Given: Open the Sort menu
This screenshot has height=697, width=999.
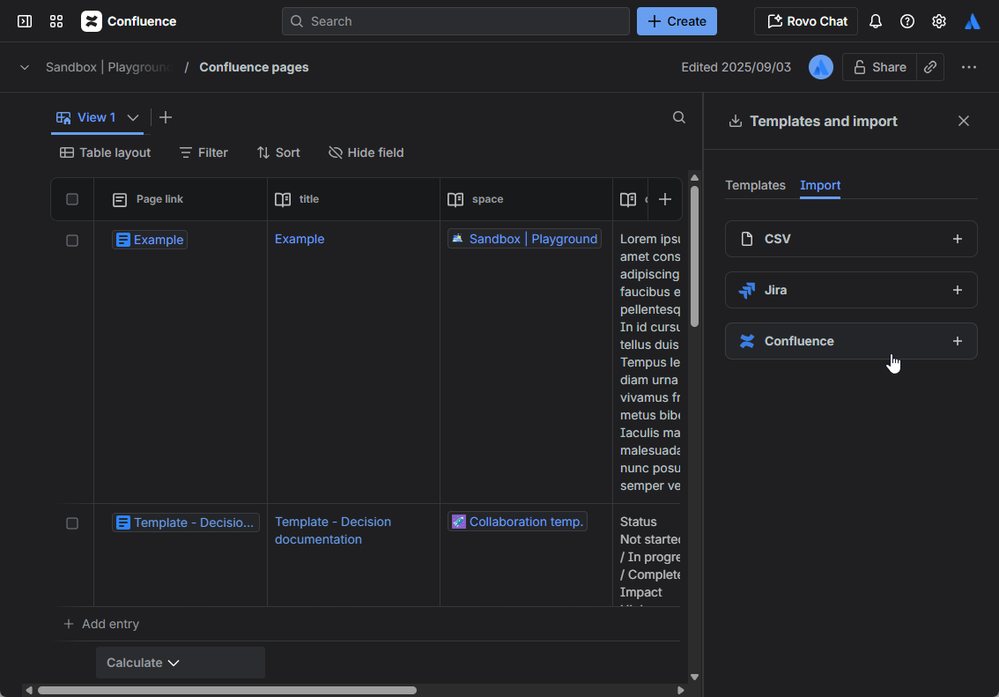Looking at the screenshot, I should click(x=278, y=153).
